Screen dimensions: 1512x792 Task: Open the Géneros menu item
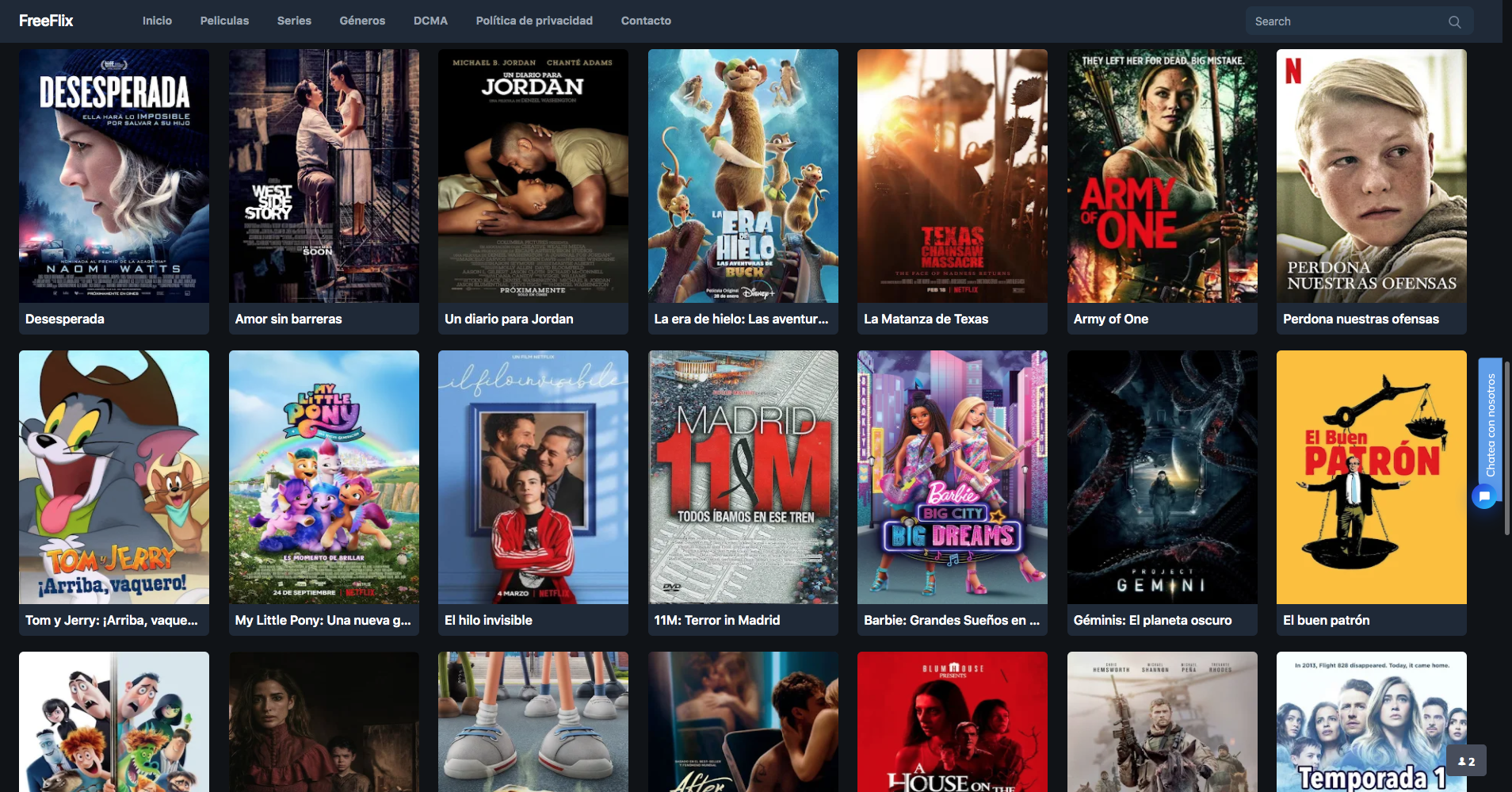(362, 21)
